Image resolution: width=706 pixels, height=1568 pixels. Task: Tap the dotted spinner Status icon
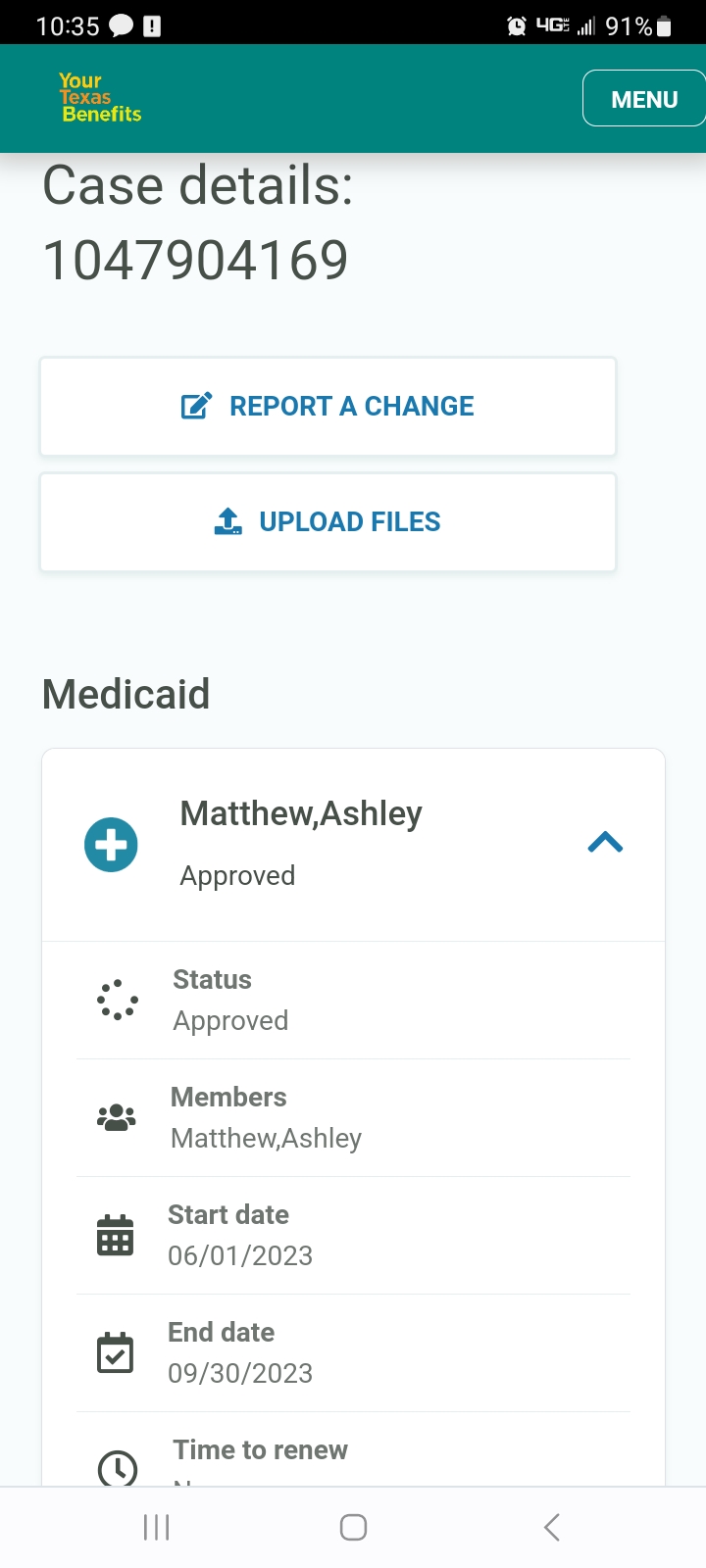[118, 1000]
